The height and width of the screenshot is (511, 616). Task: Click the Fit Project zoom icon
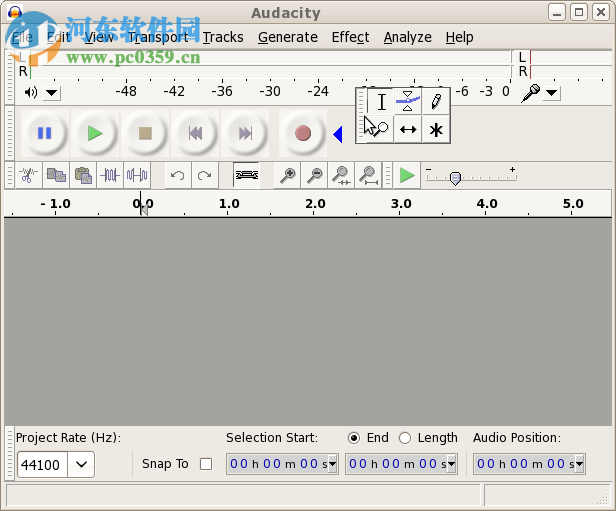point(368,175)
